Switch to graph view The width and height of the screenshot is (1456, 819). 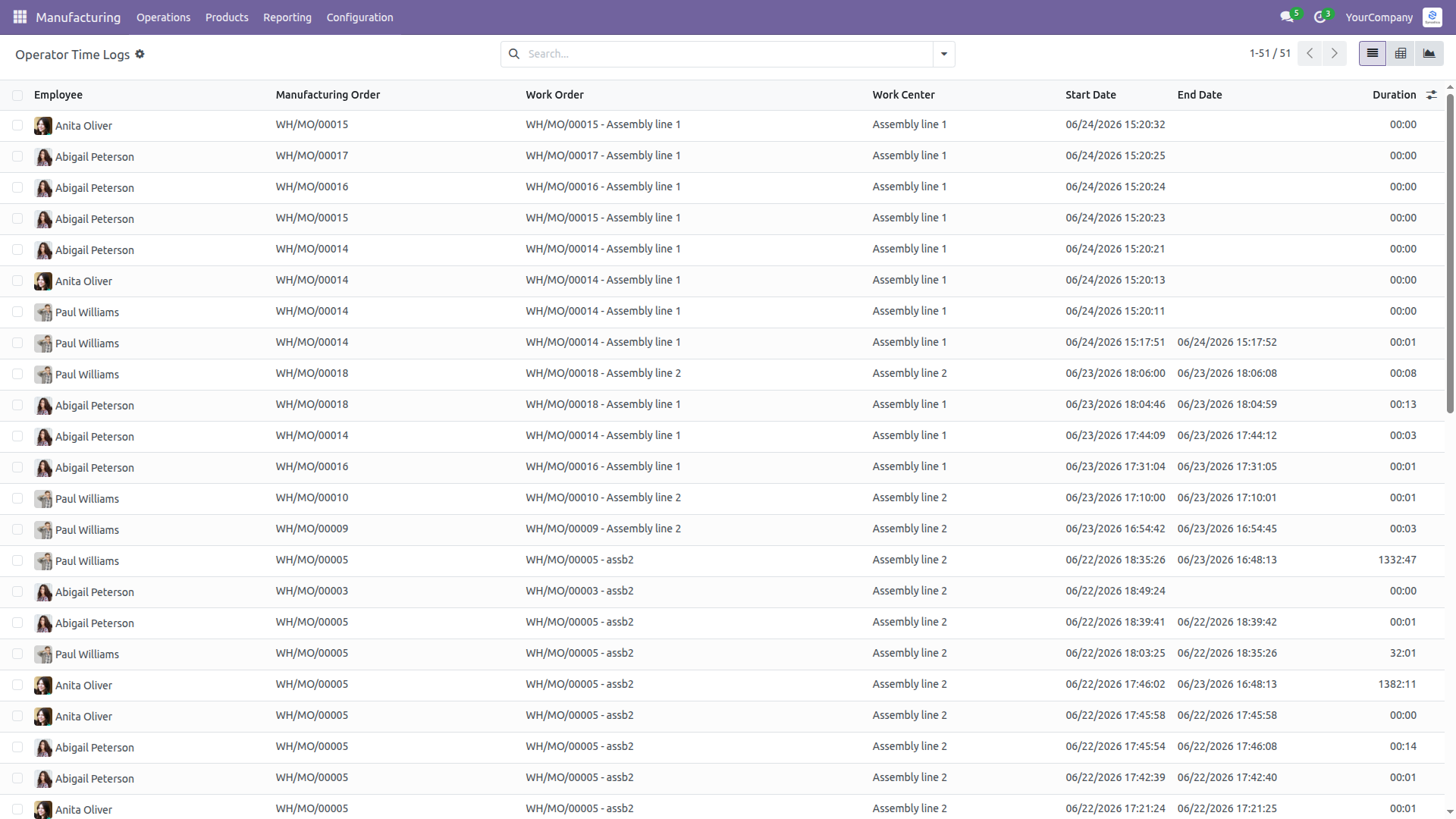(1429, 54)
